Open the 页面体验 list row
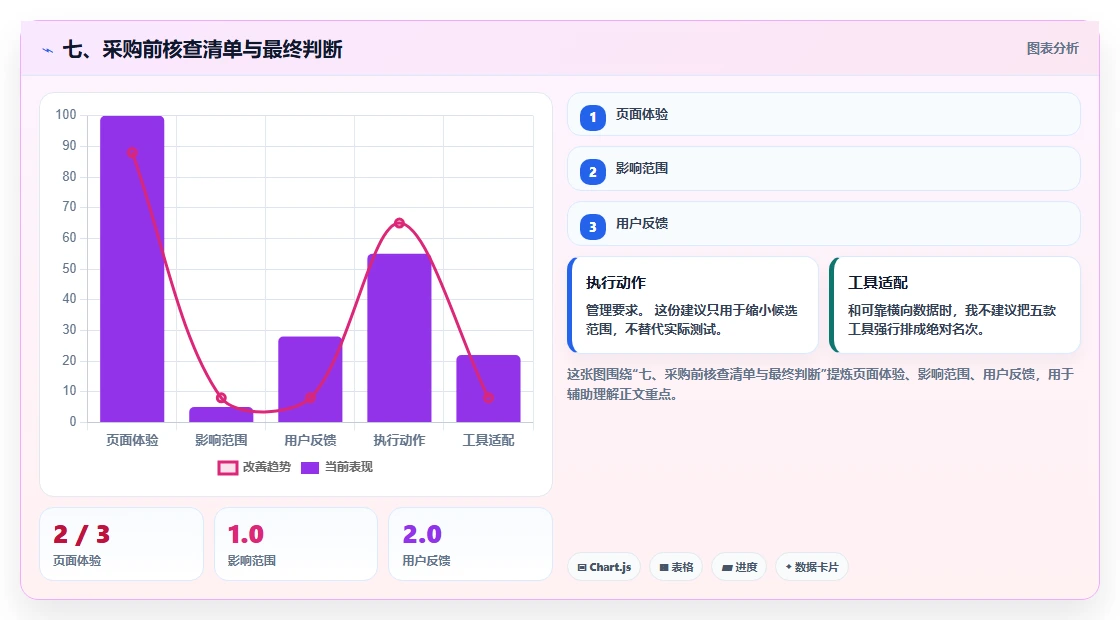1120x620 pixels. (x=824, y=114)
